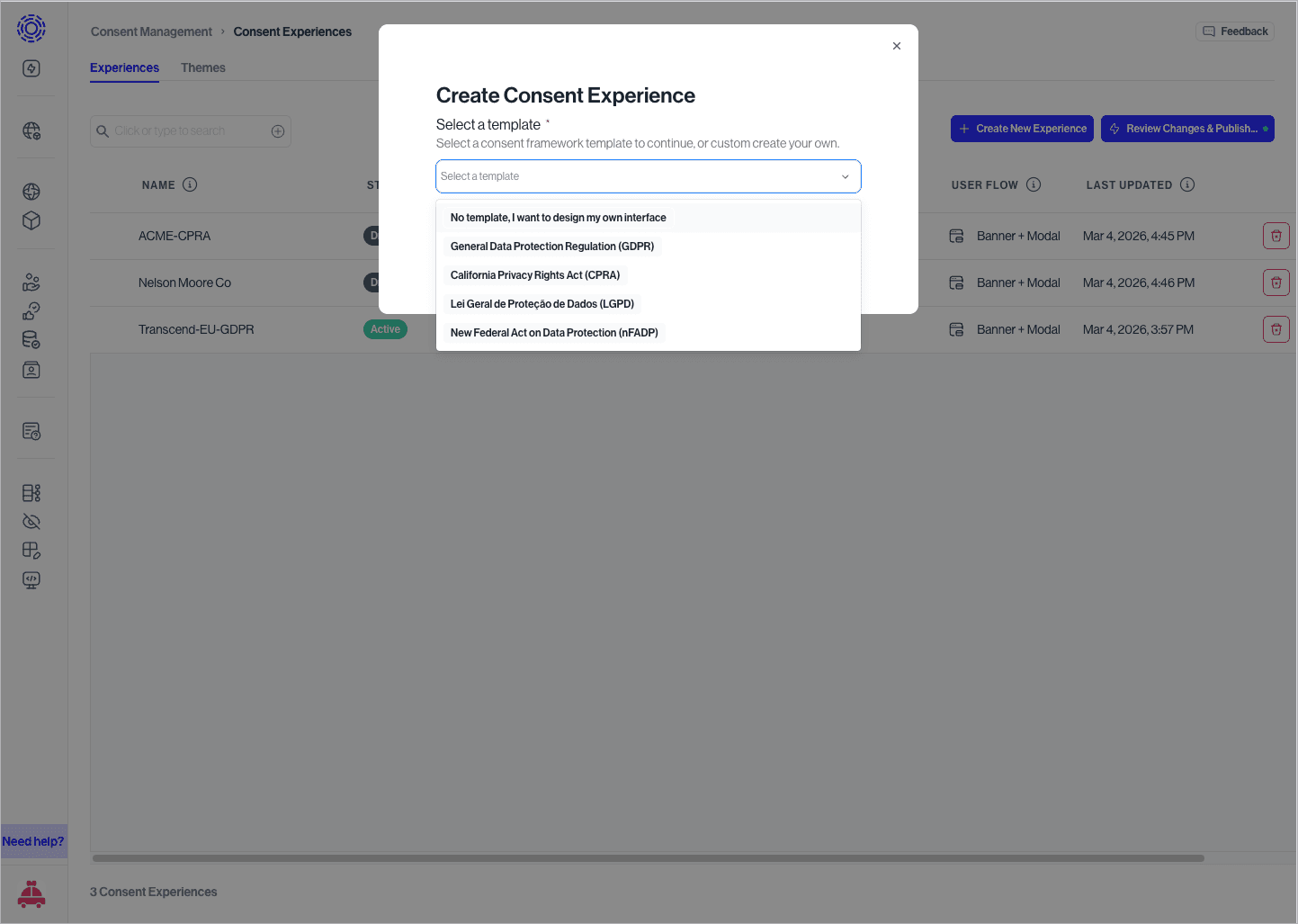Open the Select a template dropdown

click(x=648, y=176)
